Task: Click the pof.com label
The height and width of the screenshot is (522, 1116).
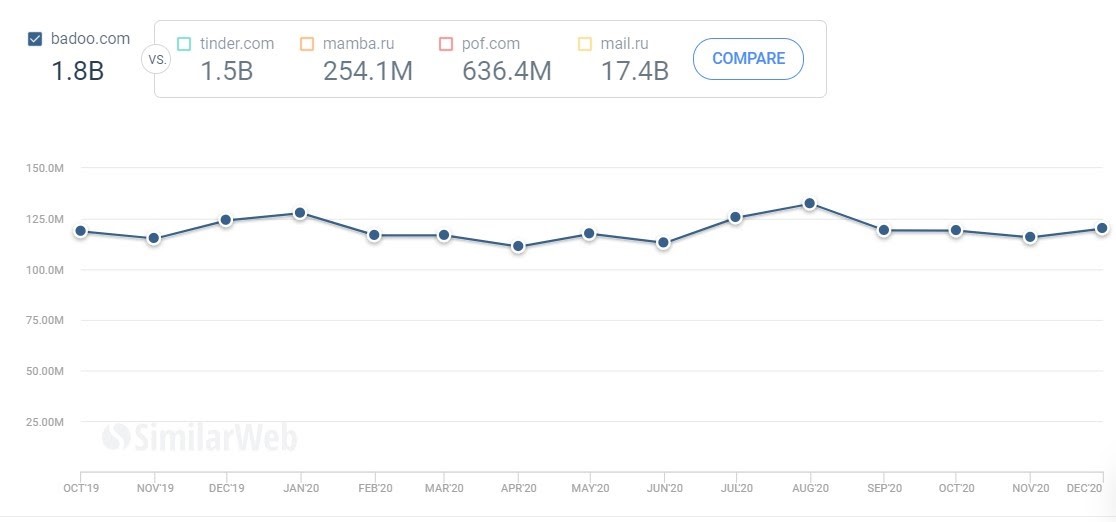Action: (x=491, y=43)
